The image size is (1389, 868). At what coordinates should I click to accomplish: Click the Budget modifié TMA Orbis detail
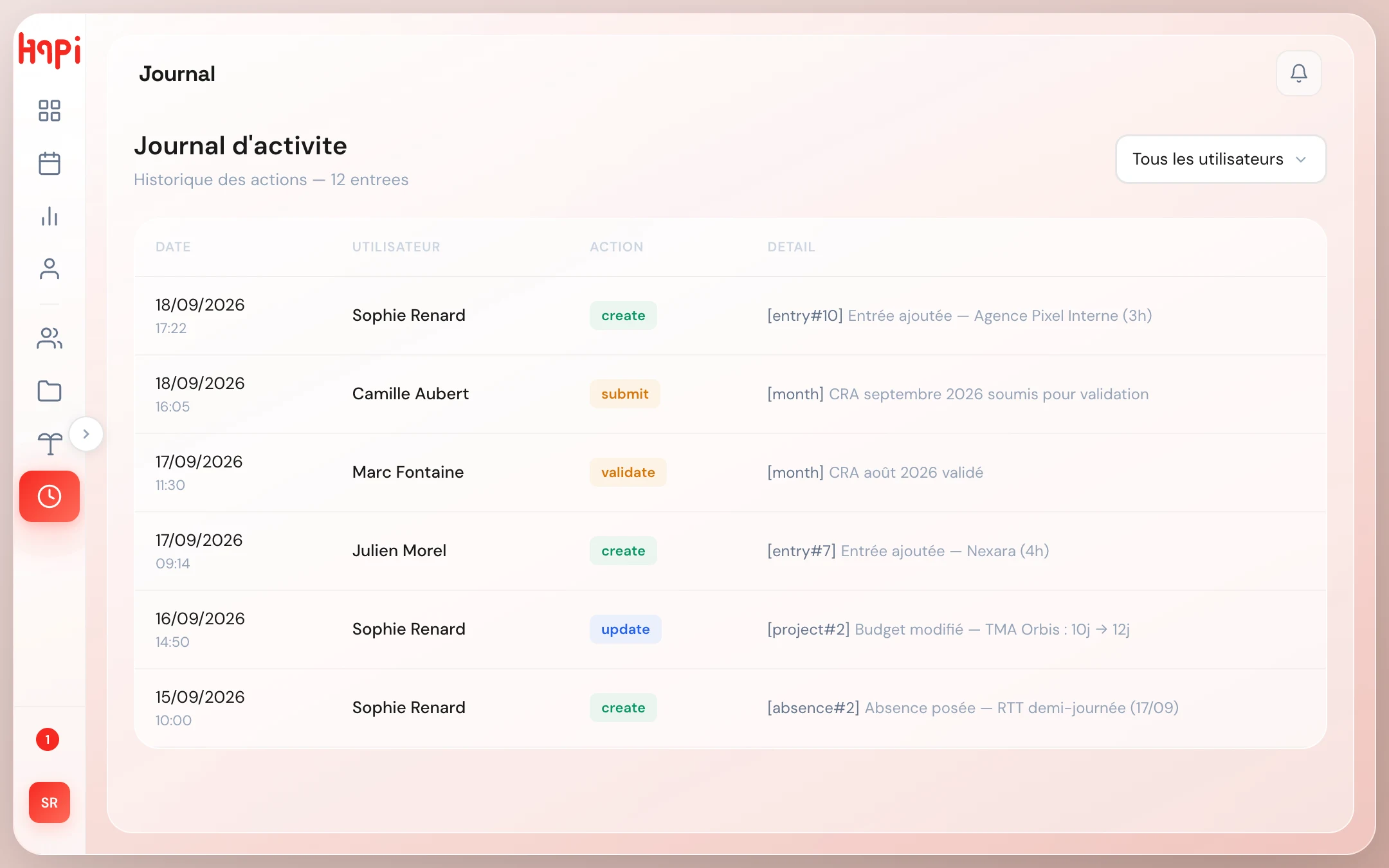coord(949,629)
